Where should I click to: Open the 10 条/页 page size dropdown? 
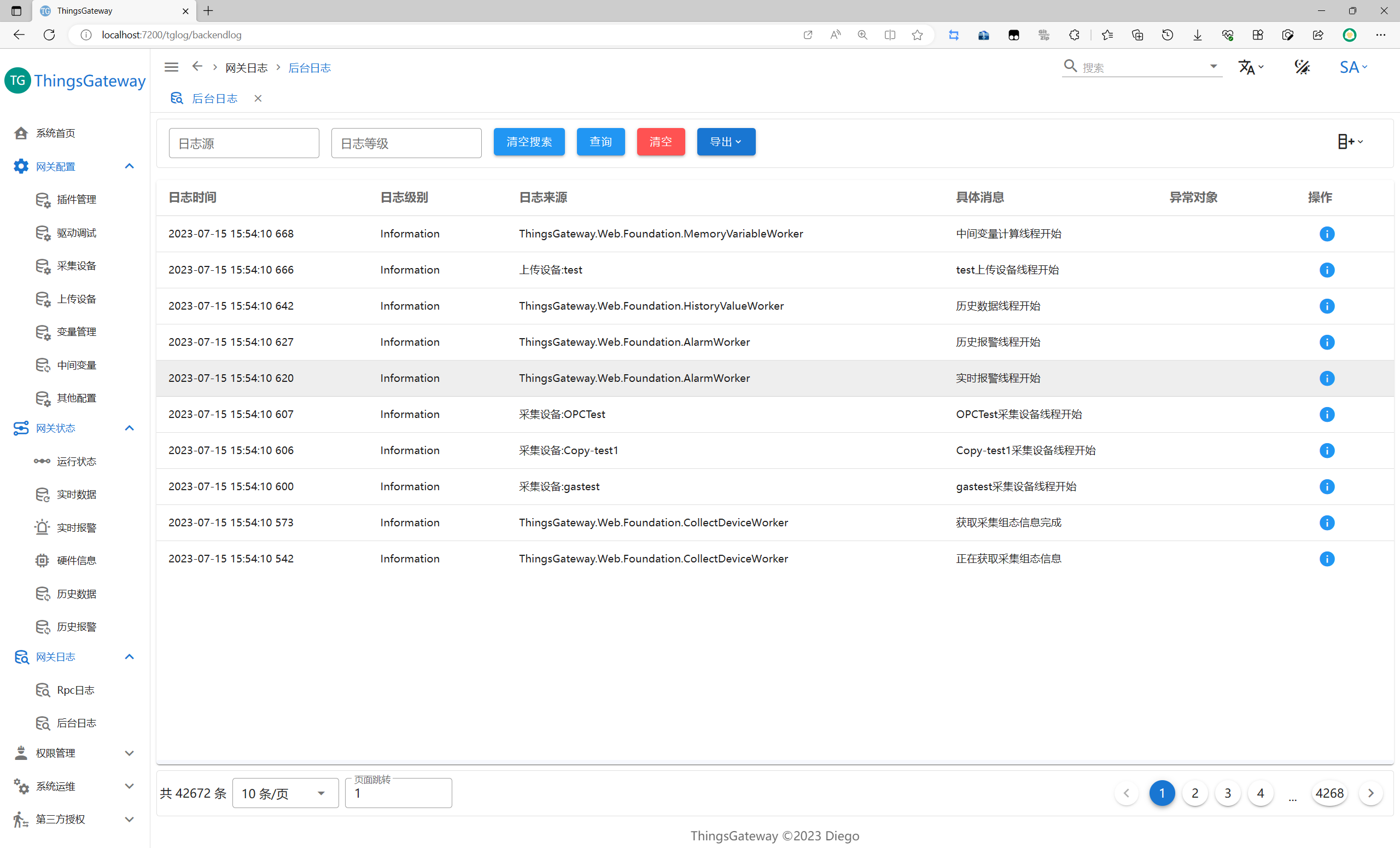pos(285,793)
